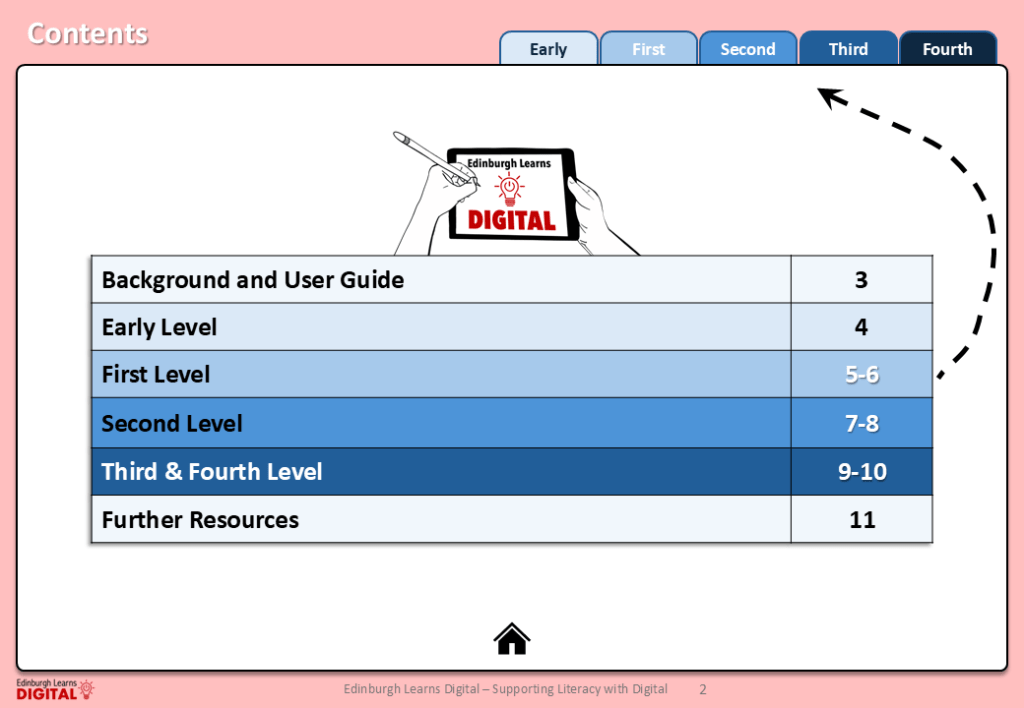Jump to Early Level section
Viewport: 1024px width, 708px height.
pyautogui.click(x=160, y=327)
